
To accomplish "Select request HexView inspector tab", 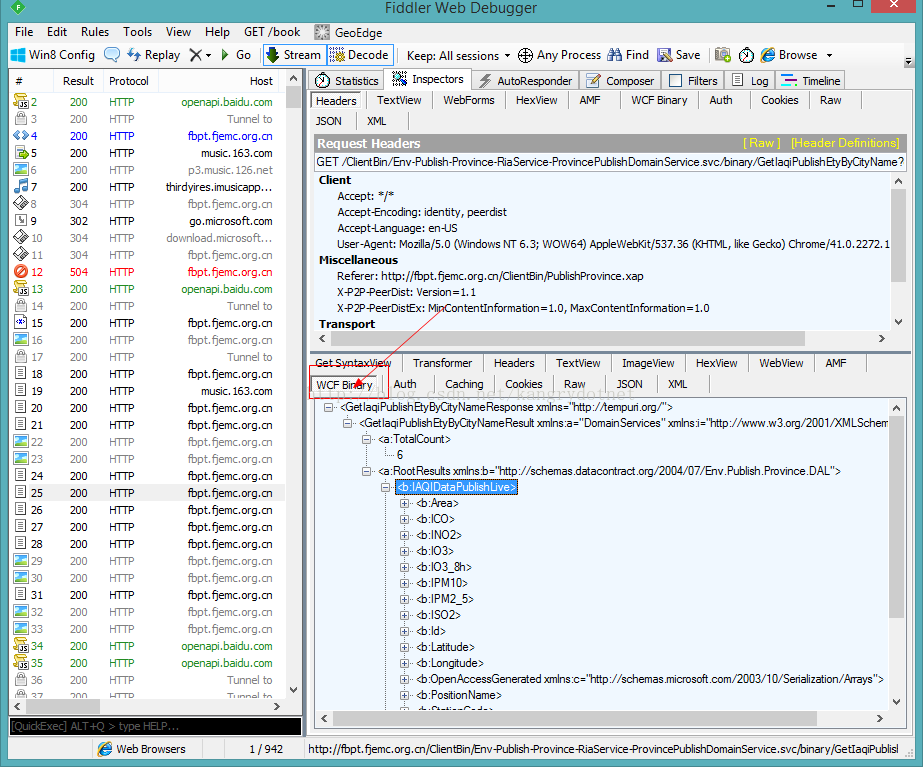I will coord(536,100).
